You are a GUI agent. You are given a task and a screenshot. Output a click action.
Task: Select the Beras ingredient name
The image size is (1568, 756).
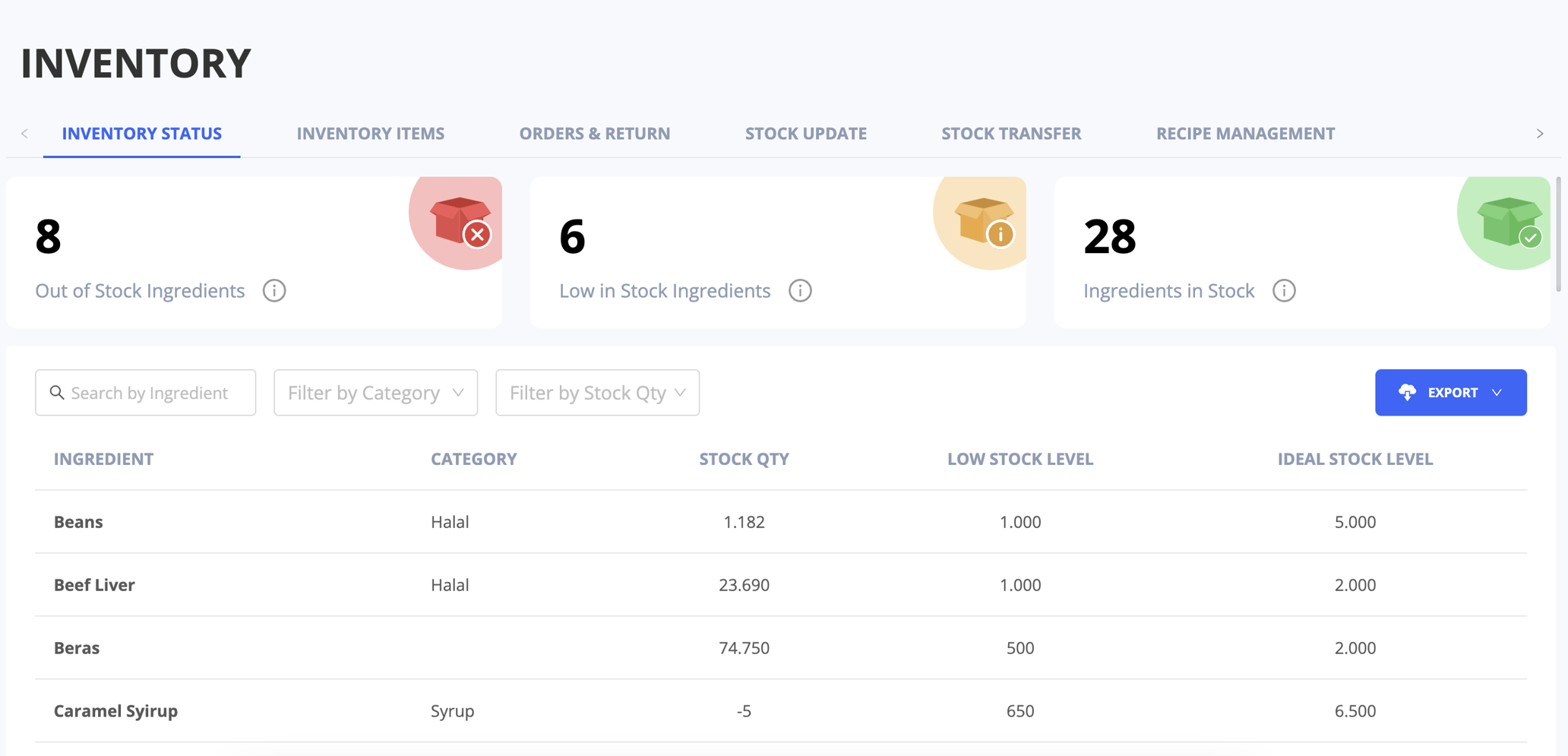77,648
